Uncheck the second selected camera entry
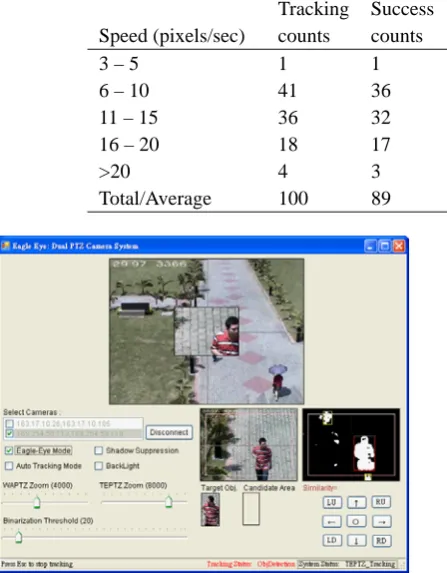 (10, 433)
